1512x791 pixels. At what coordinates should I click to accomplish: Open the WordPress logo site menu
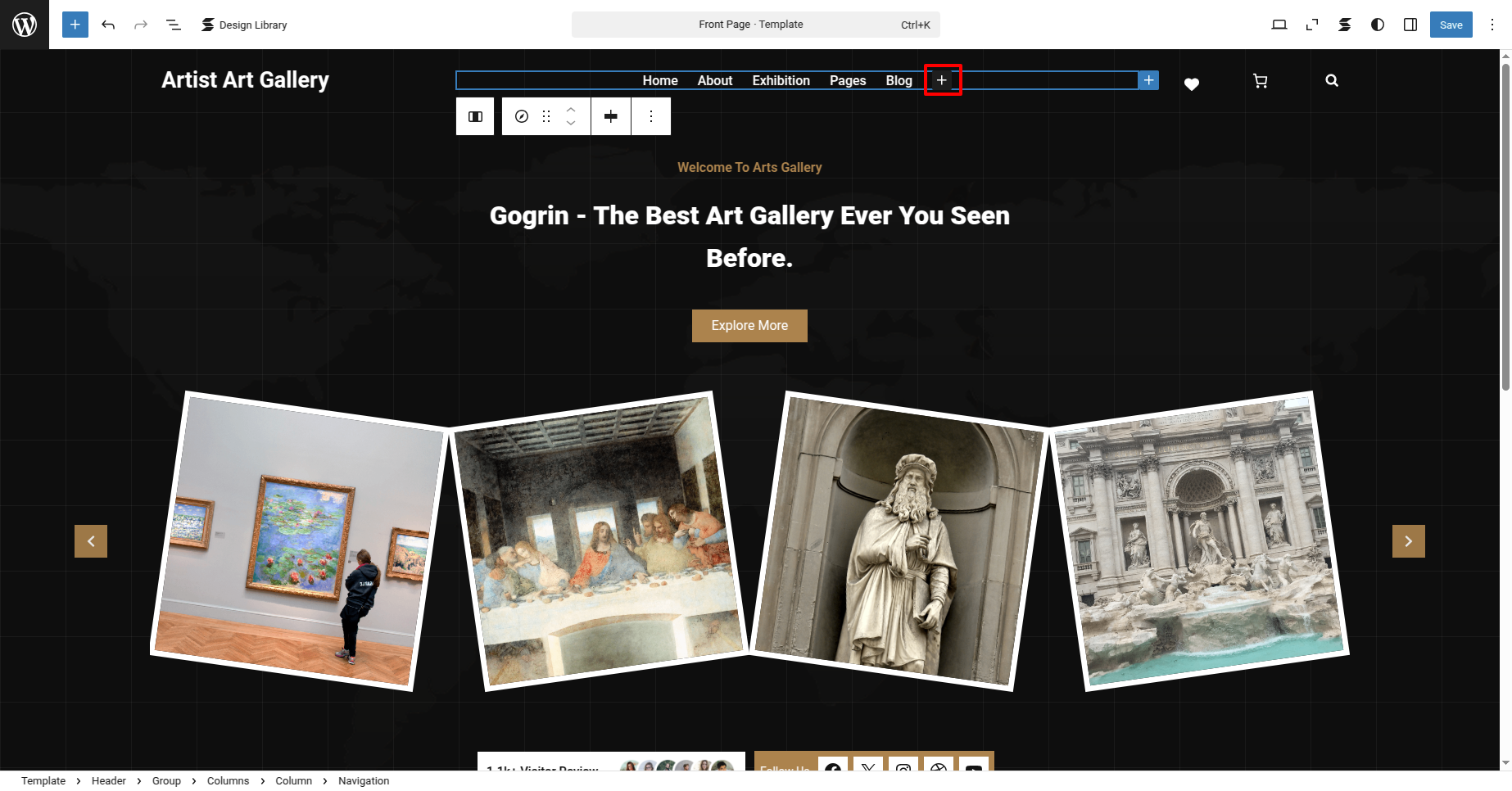point(25,25)
